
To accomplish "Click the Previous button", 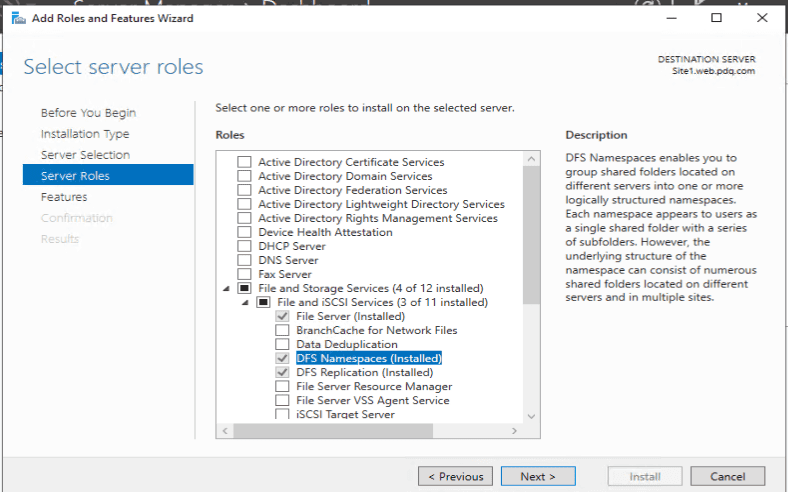I will tap(456, 476).
